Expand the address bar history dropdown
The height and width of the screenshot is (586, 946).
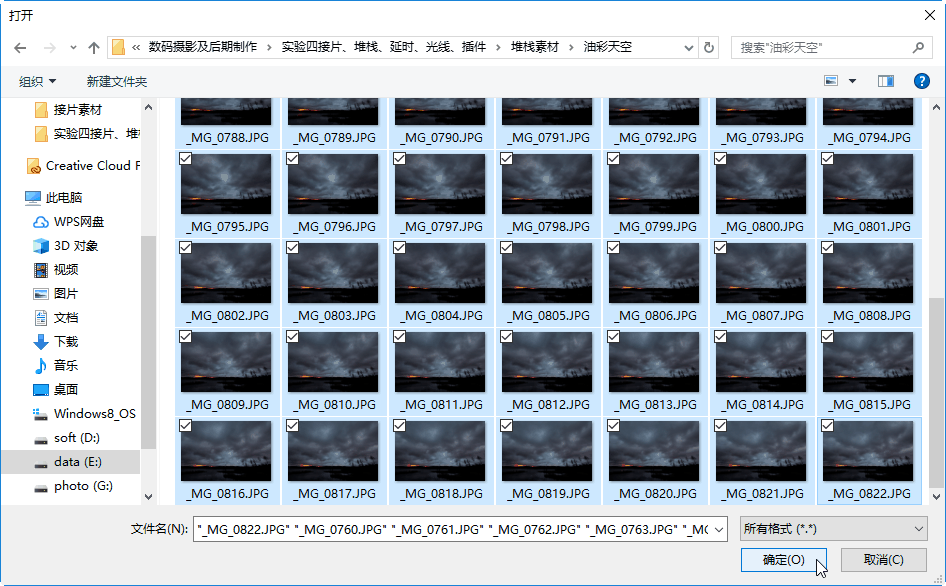[688, 47]
